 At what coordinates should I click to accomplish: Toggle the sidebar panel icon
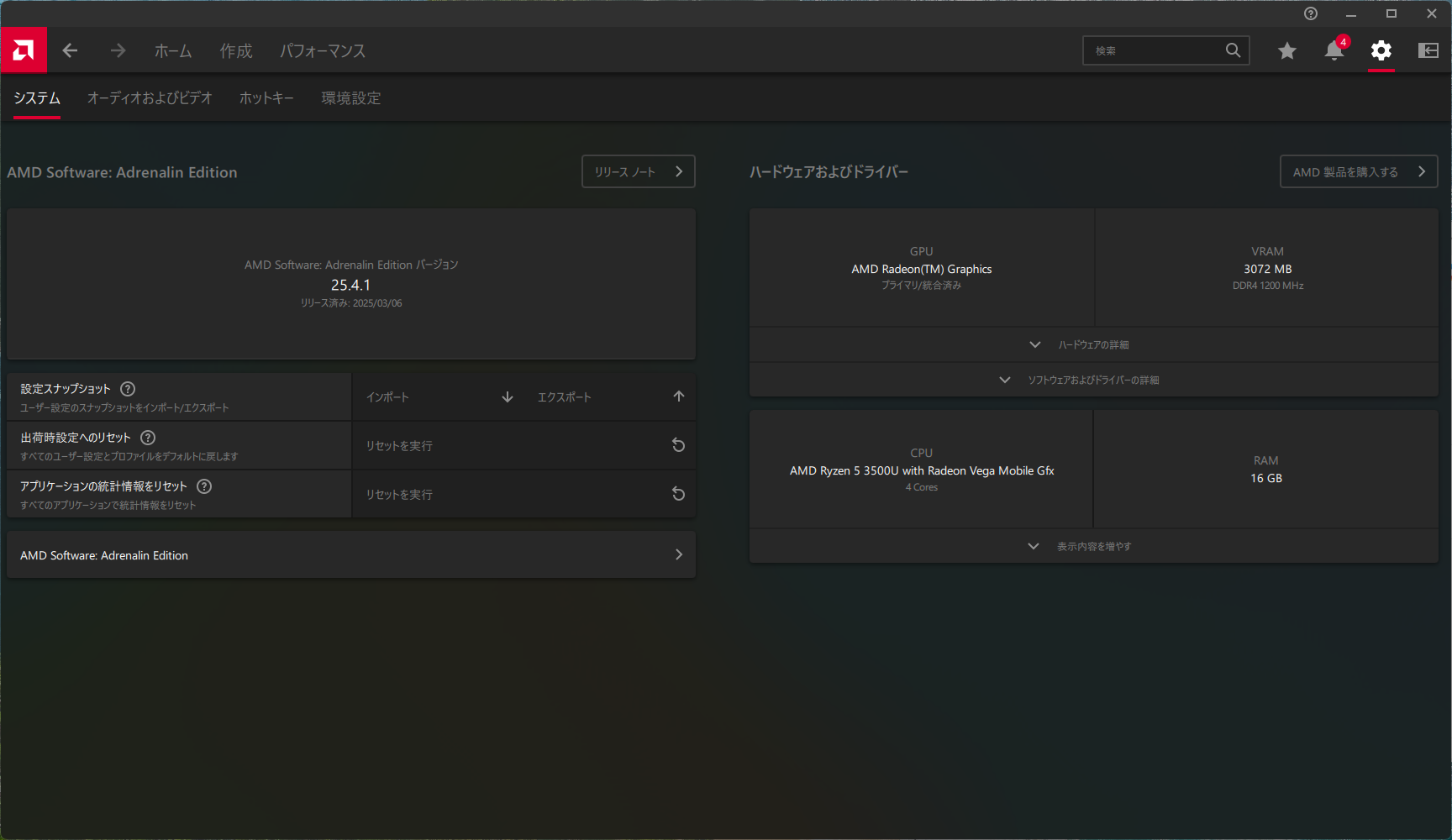click(x=1428, y=50)
